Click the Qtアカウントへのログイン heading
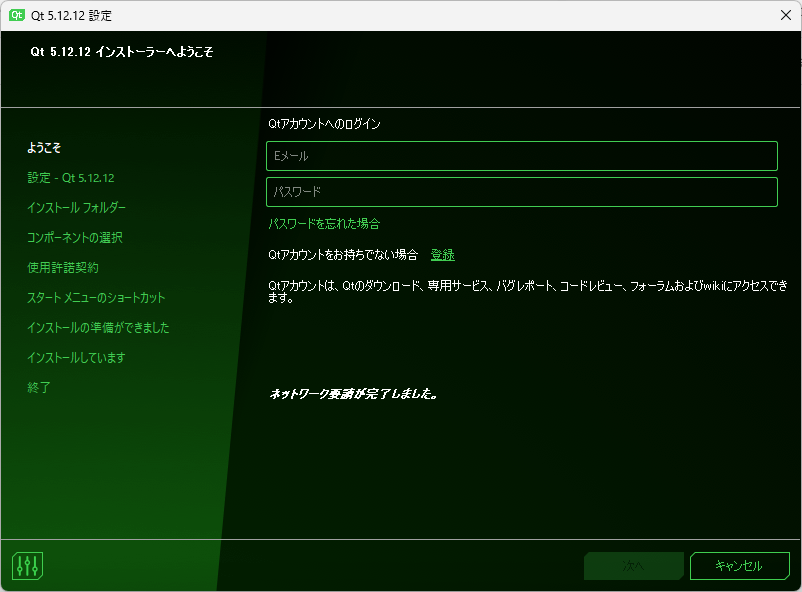Image resolution: width=802 pixels, height=592 pixels. point(324,124)
